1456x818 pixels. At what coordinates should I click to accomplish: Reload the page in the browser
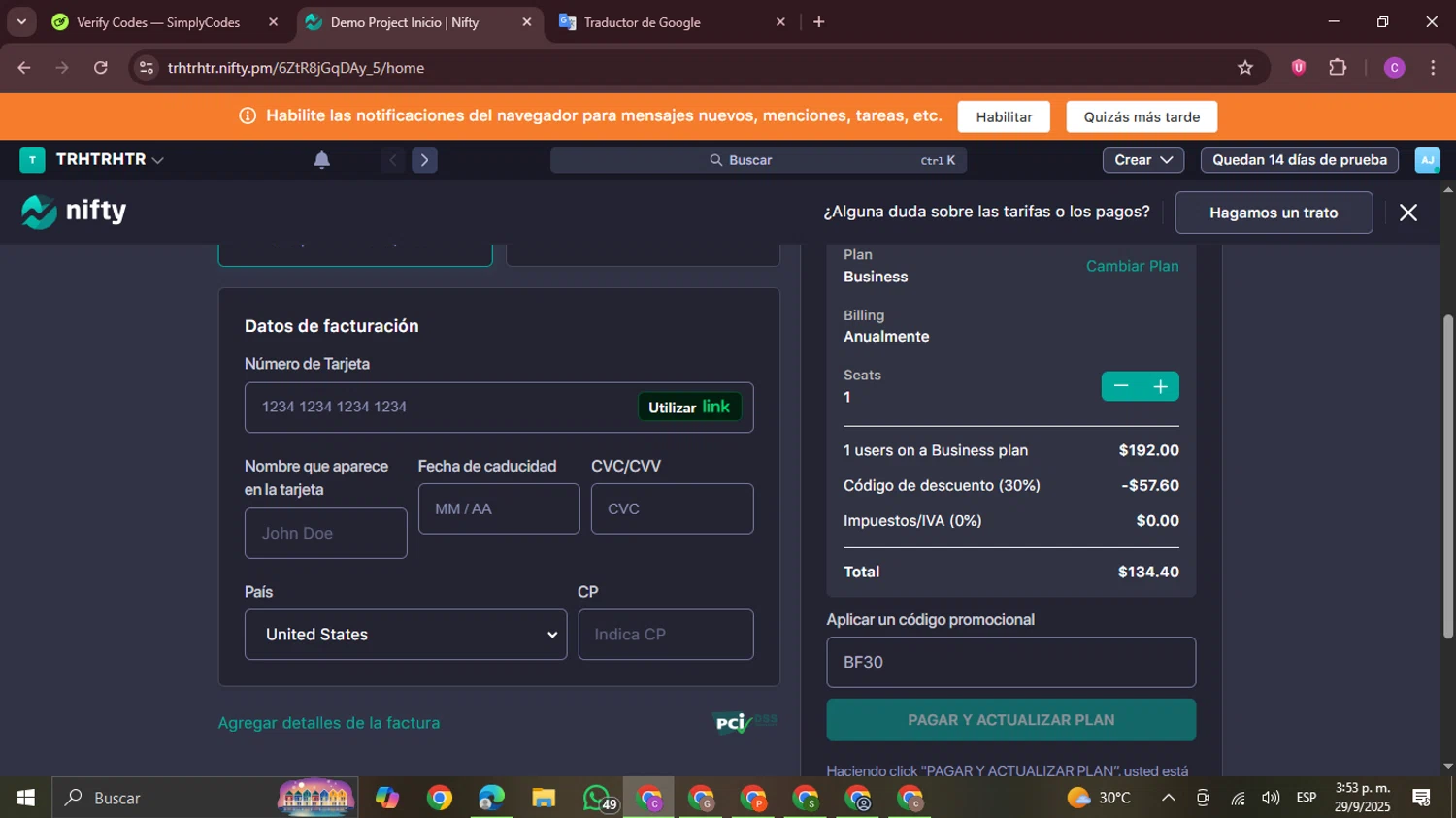tap(101, 68)
